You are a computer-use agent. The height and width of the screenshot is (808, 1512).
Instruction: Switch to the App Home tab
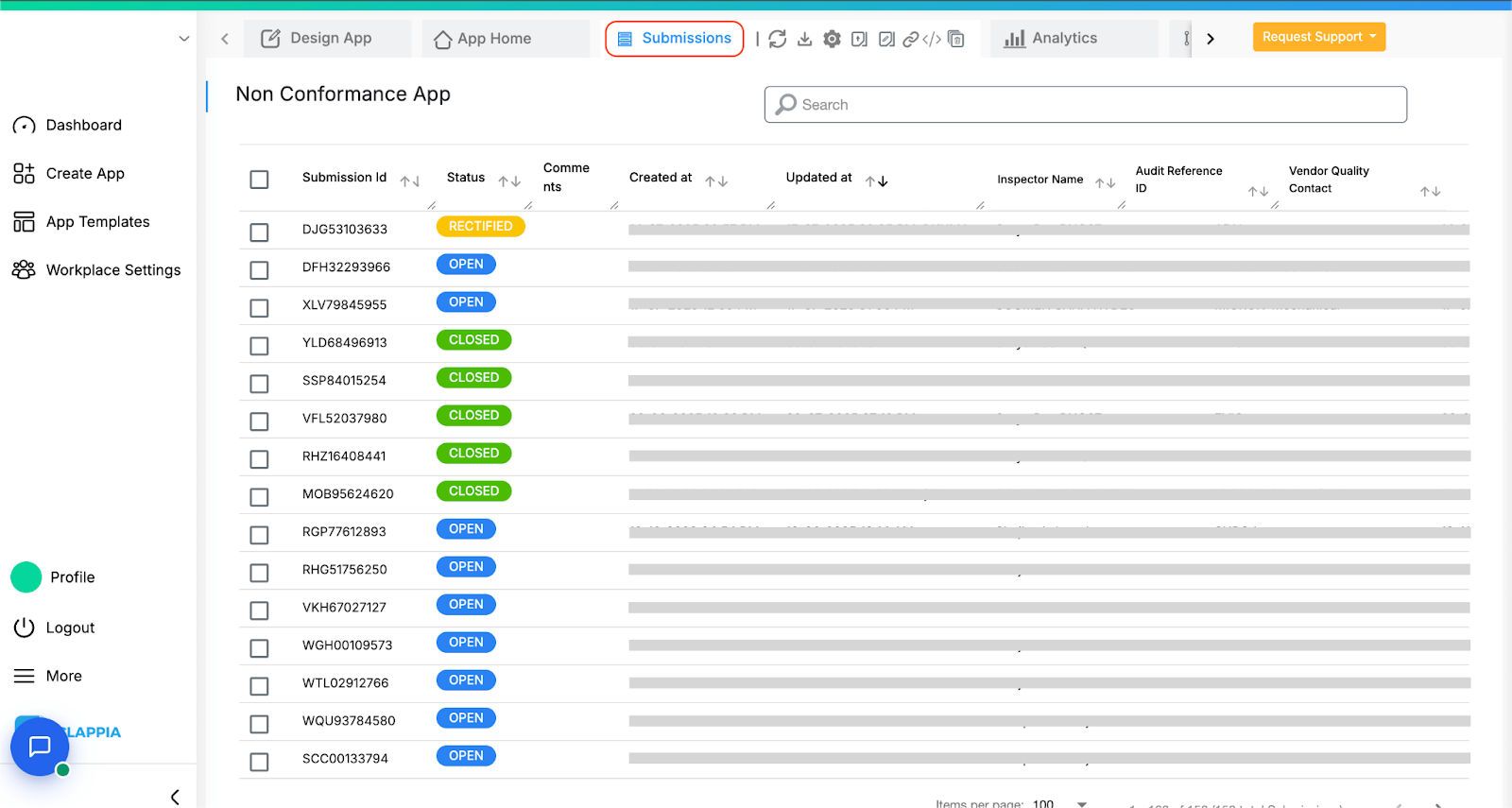506,39
